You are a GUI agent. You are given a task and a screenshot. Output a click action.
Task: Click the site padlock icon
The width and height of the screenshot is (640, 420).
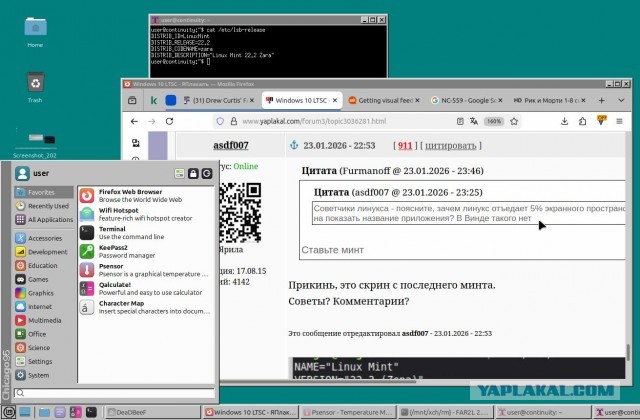[234, 121]
